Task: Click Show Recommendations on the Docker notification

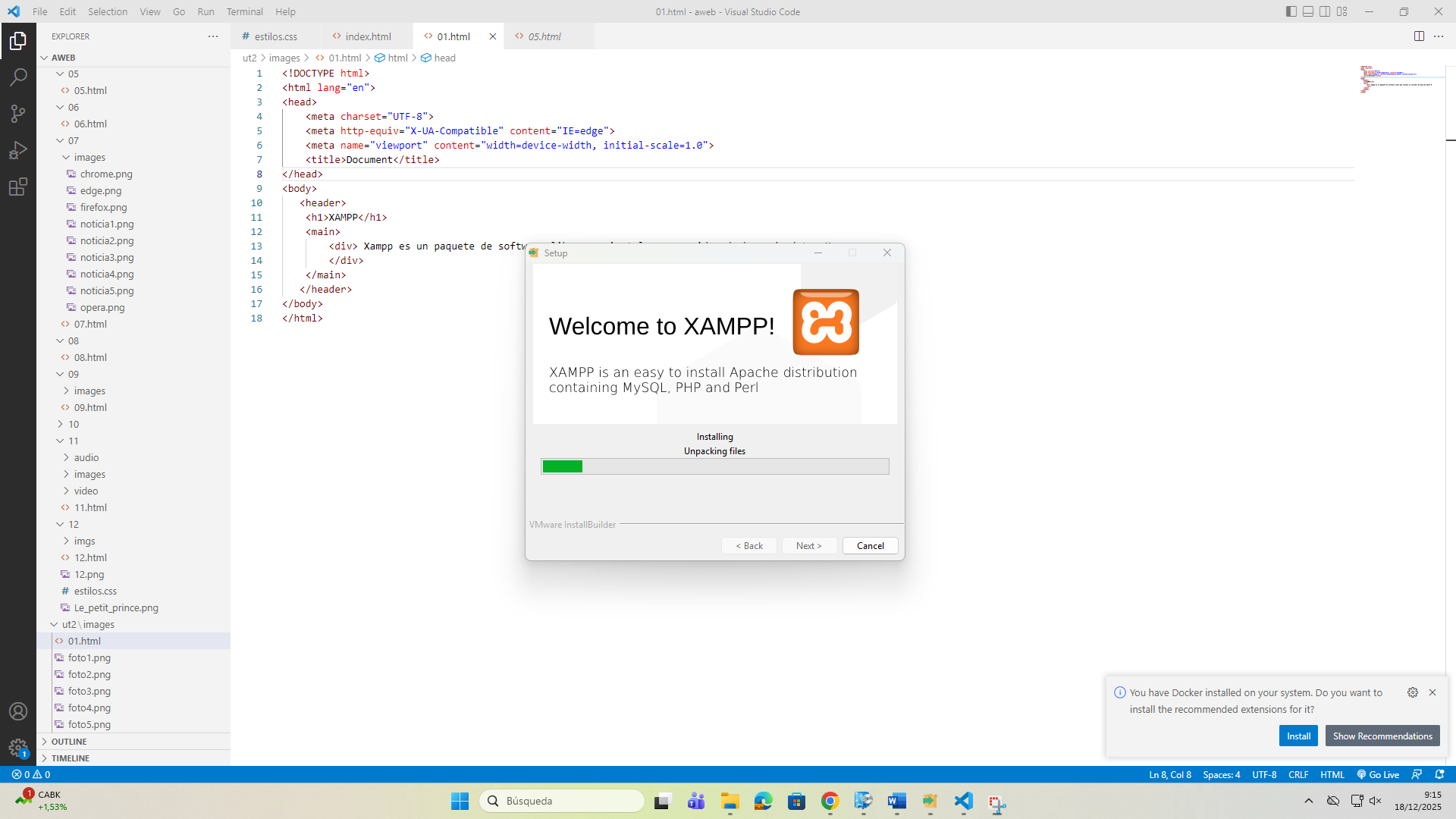Action: point(1382,736)
